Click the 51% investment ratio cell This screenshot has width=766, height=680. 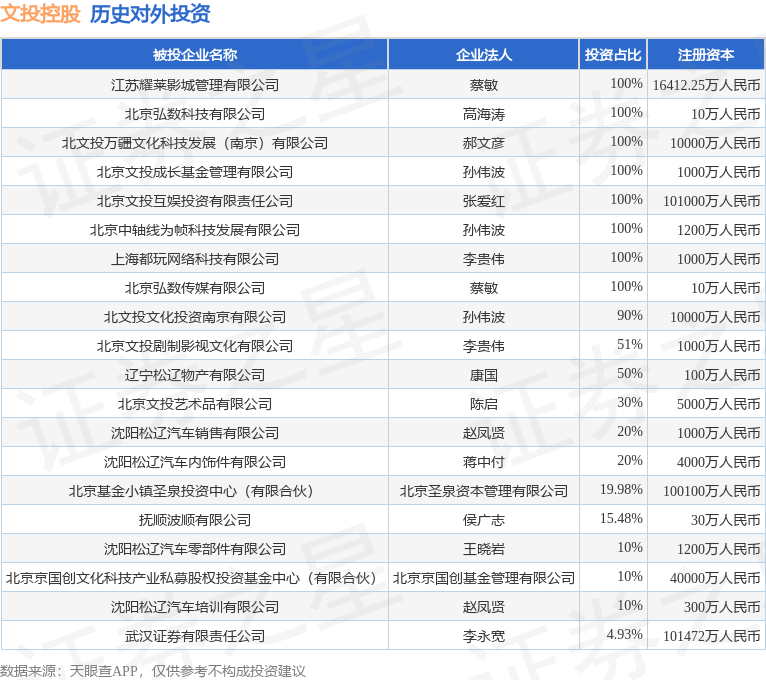(613, 346)
